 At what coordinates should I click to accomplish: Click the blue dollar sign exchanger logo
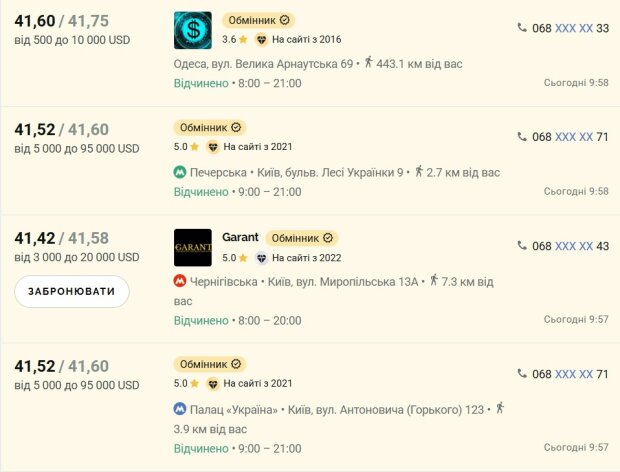pos(193,30)
